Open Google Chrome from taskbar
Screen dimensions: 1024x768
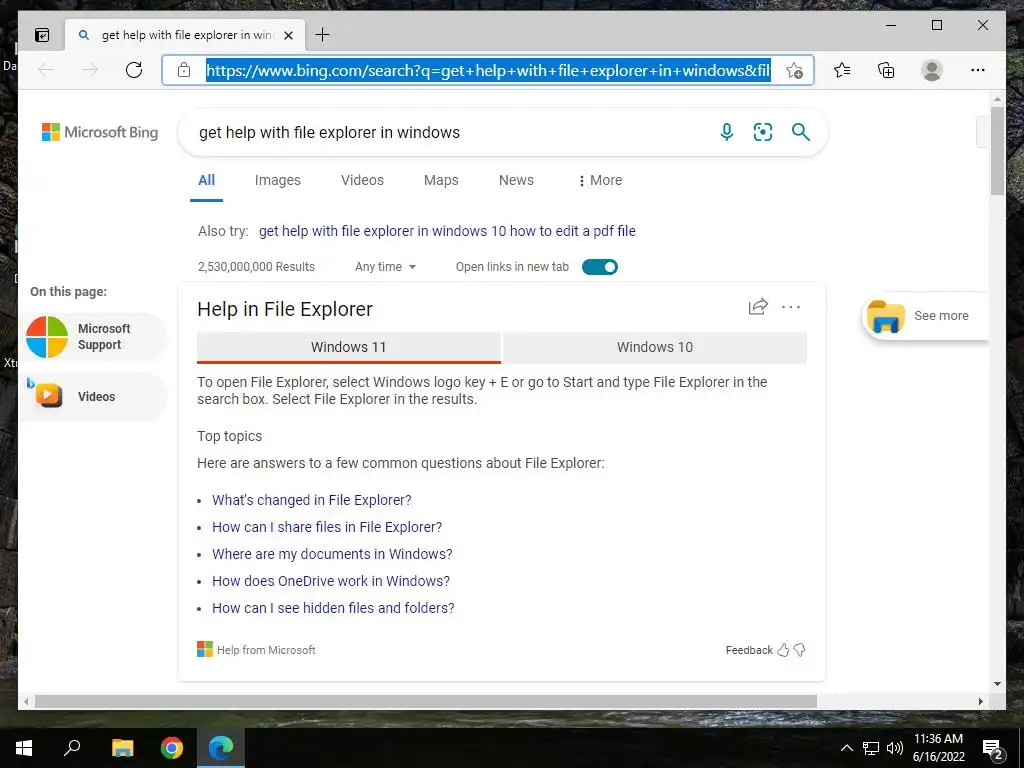(172, 748)
